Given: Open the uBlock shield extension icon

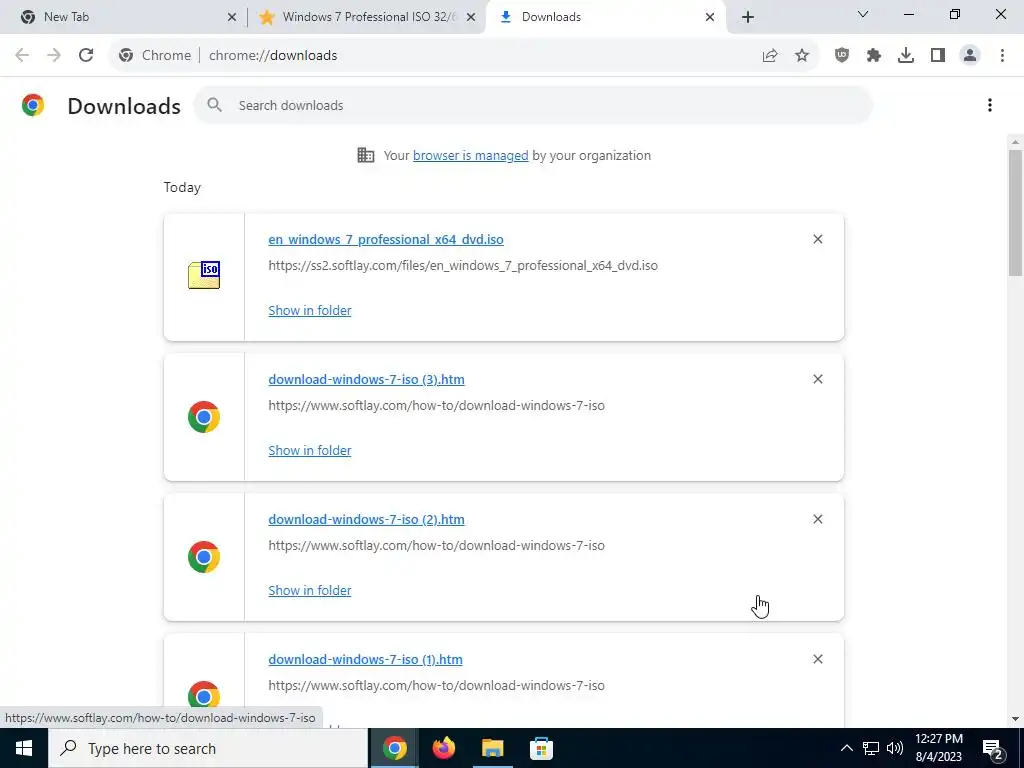Looking at the screenshot, I should (x=842, y=56).
